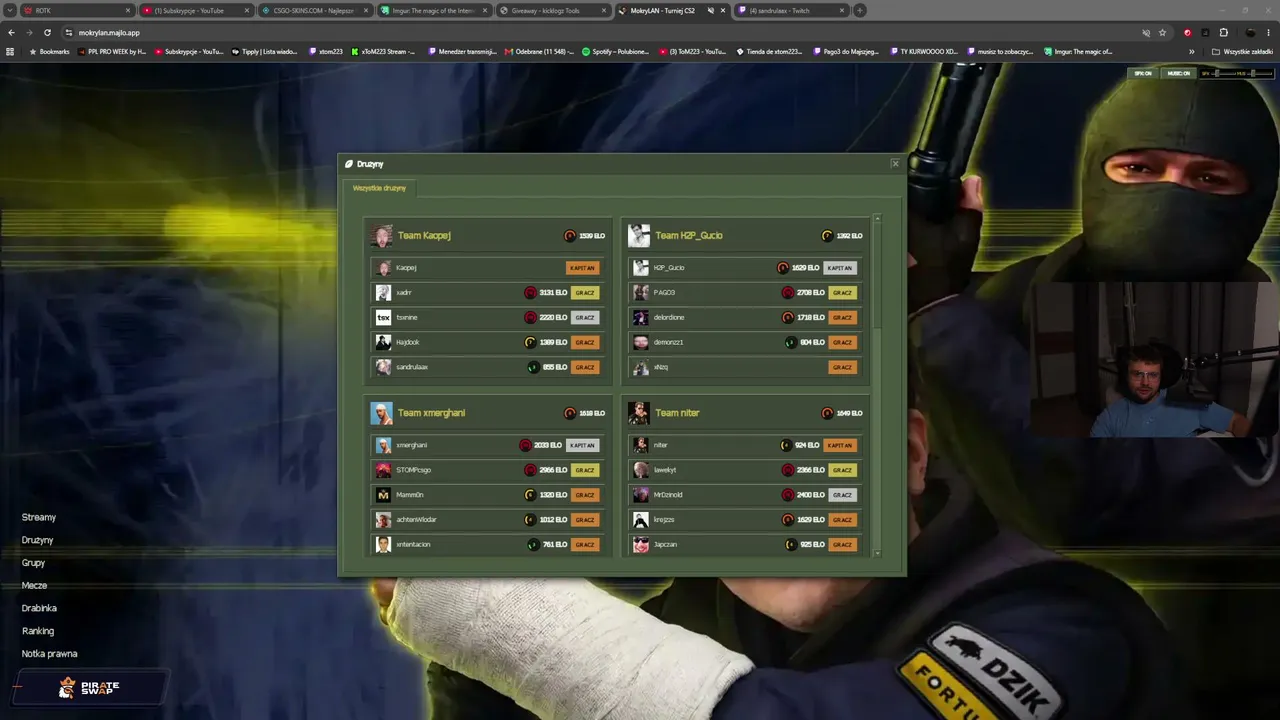Viewport: 1280px width, 720px height.
Task: Click the rank icon beside MrDzinold's 2400 ELO
Action: coord(788,495)
